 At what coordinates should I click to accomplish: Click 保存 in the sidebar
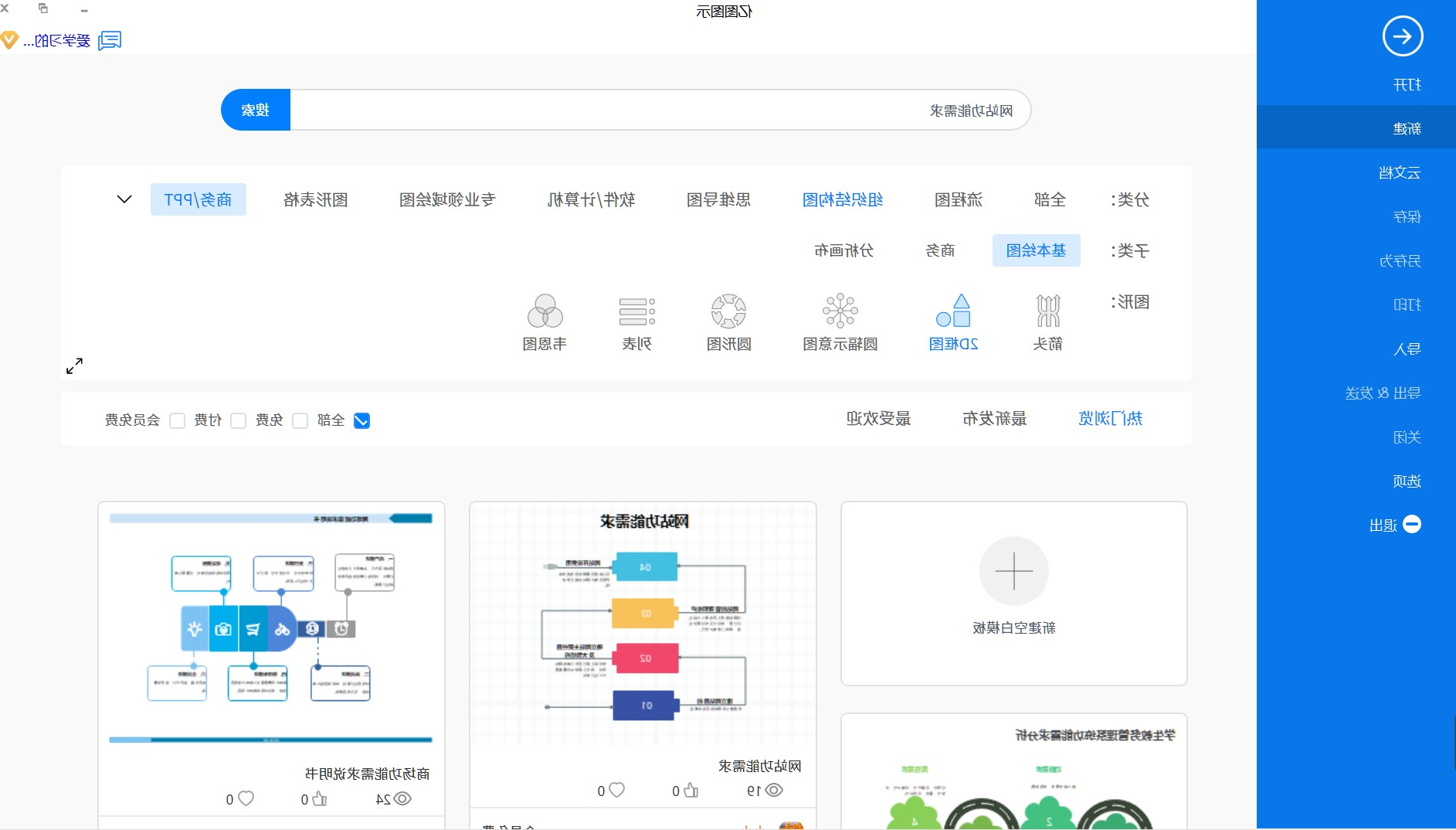(x=1407, y=216)
